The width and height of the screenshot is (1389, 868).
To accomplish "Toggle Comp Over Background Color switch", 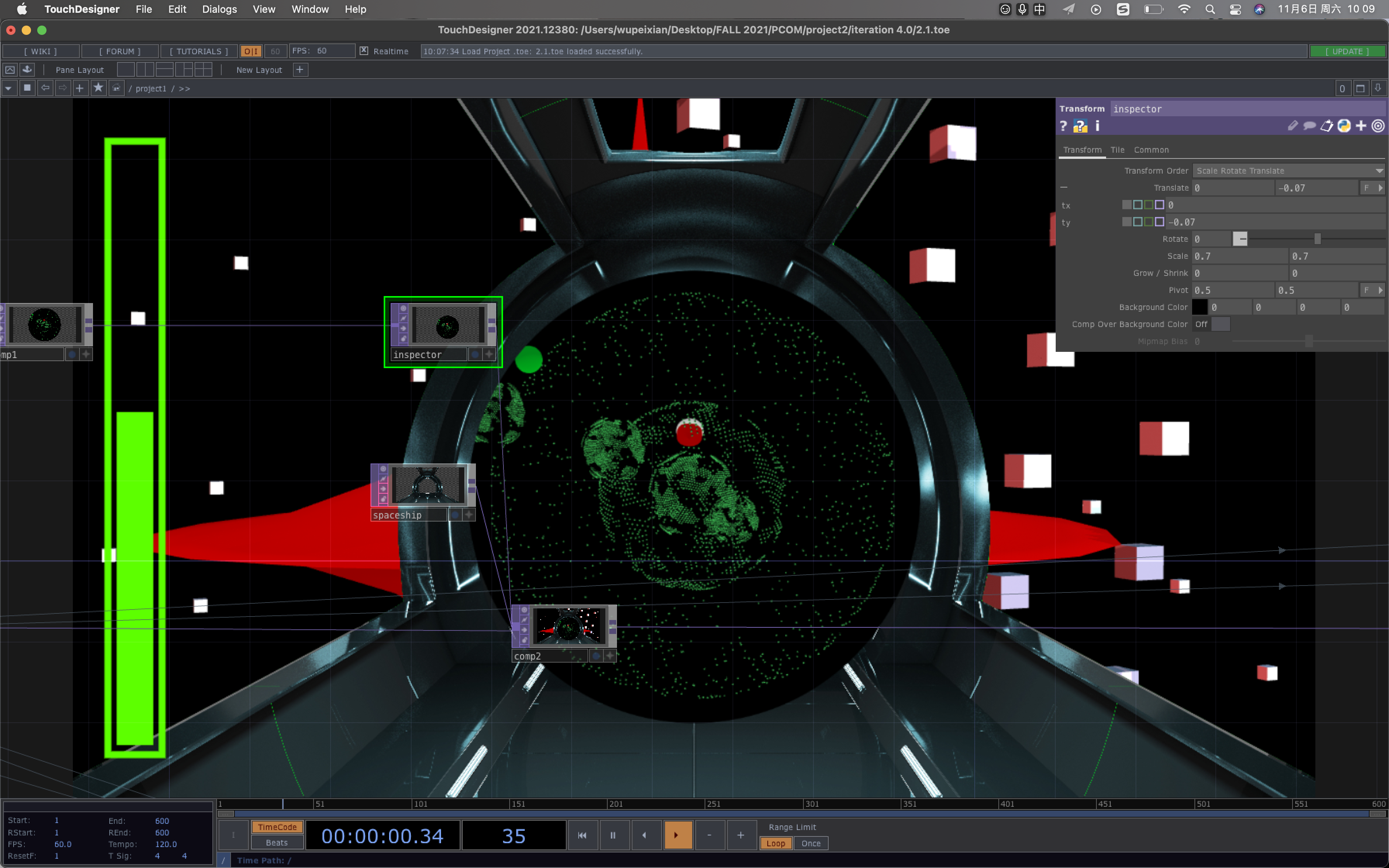I will point(1211,324).
